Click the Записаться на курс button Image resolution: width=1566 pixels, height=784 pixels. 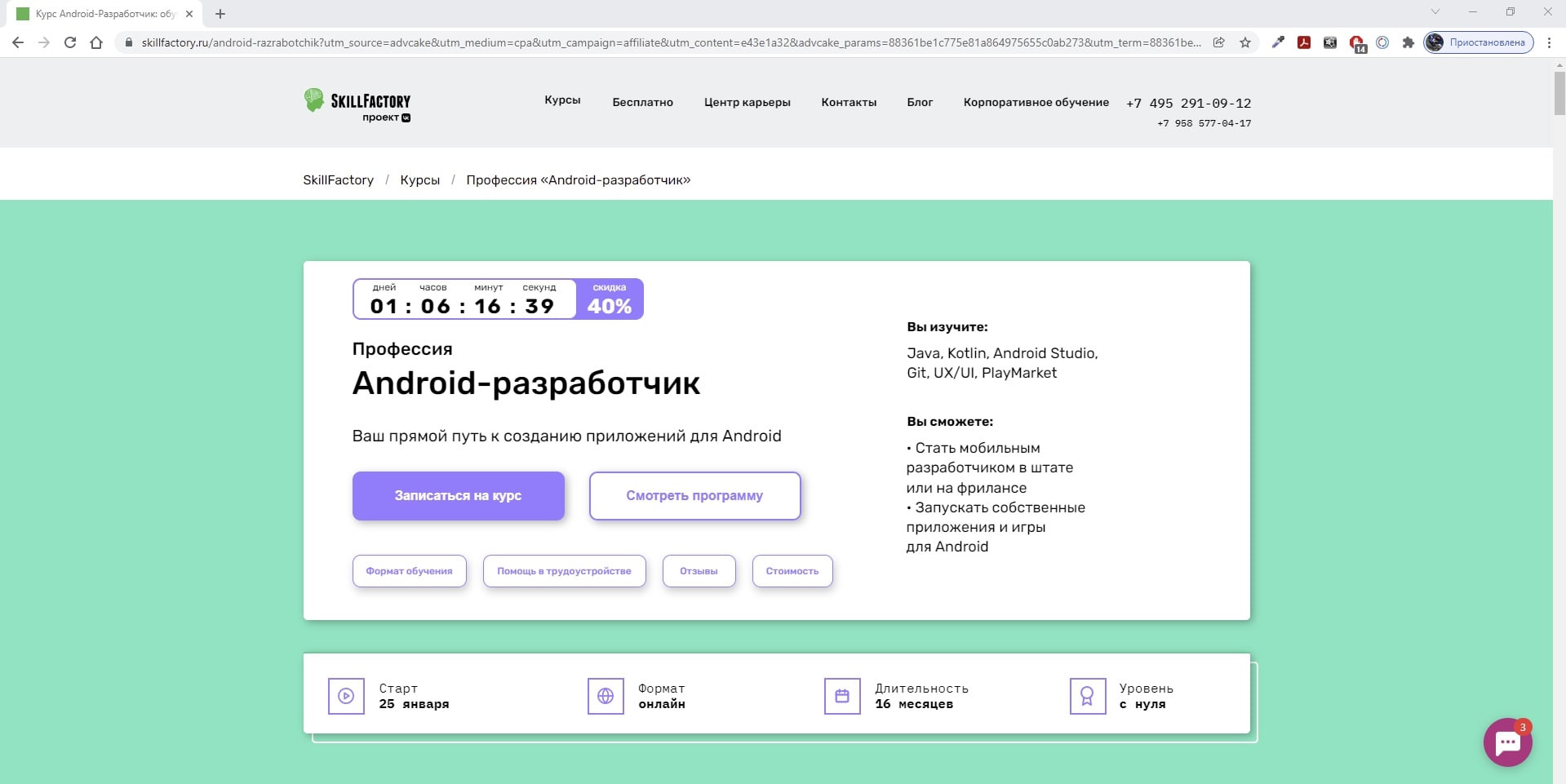(x=459, y=495)
